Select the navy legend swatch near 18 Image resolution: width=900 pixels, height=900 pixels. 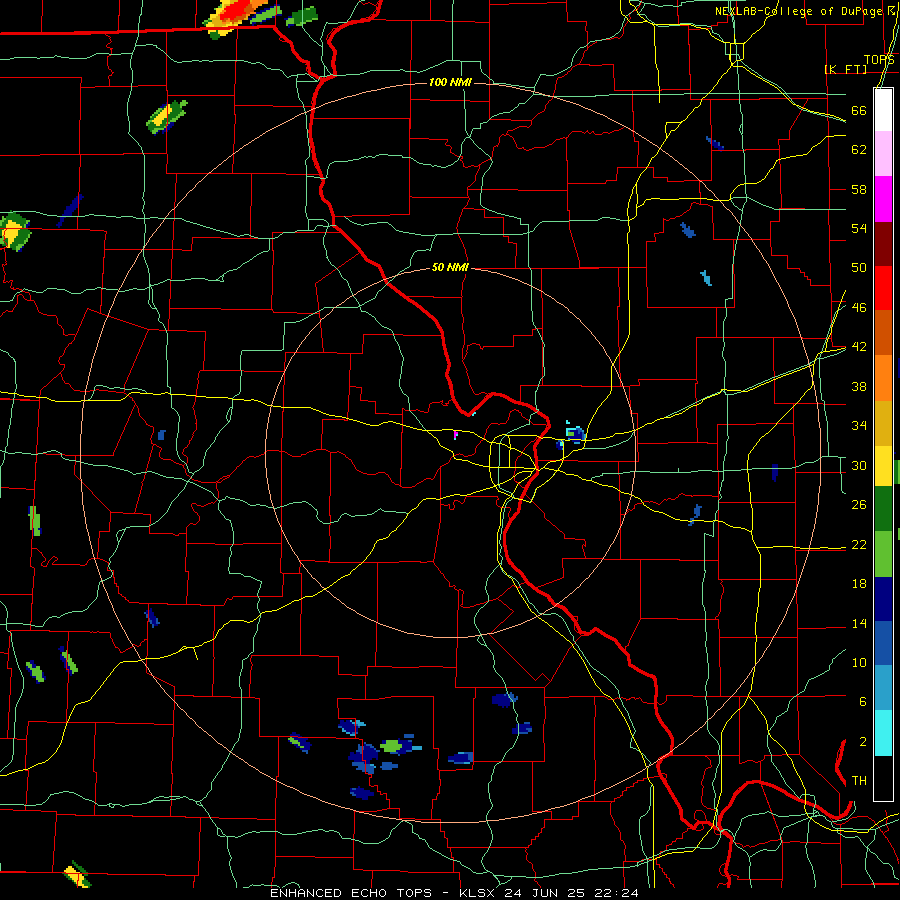click(883, 599)
